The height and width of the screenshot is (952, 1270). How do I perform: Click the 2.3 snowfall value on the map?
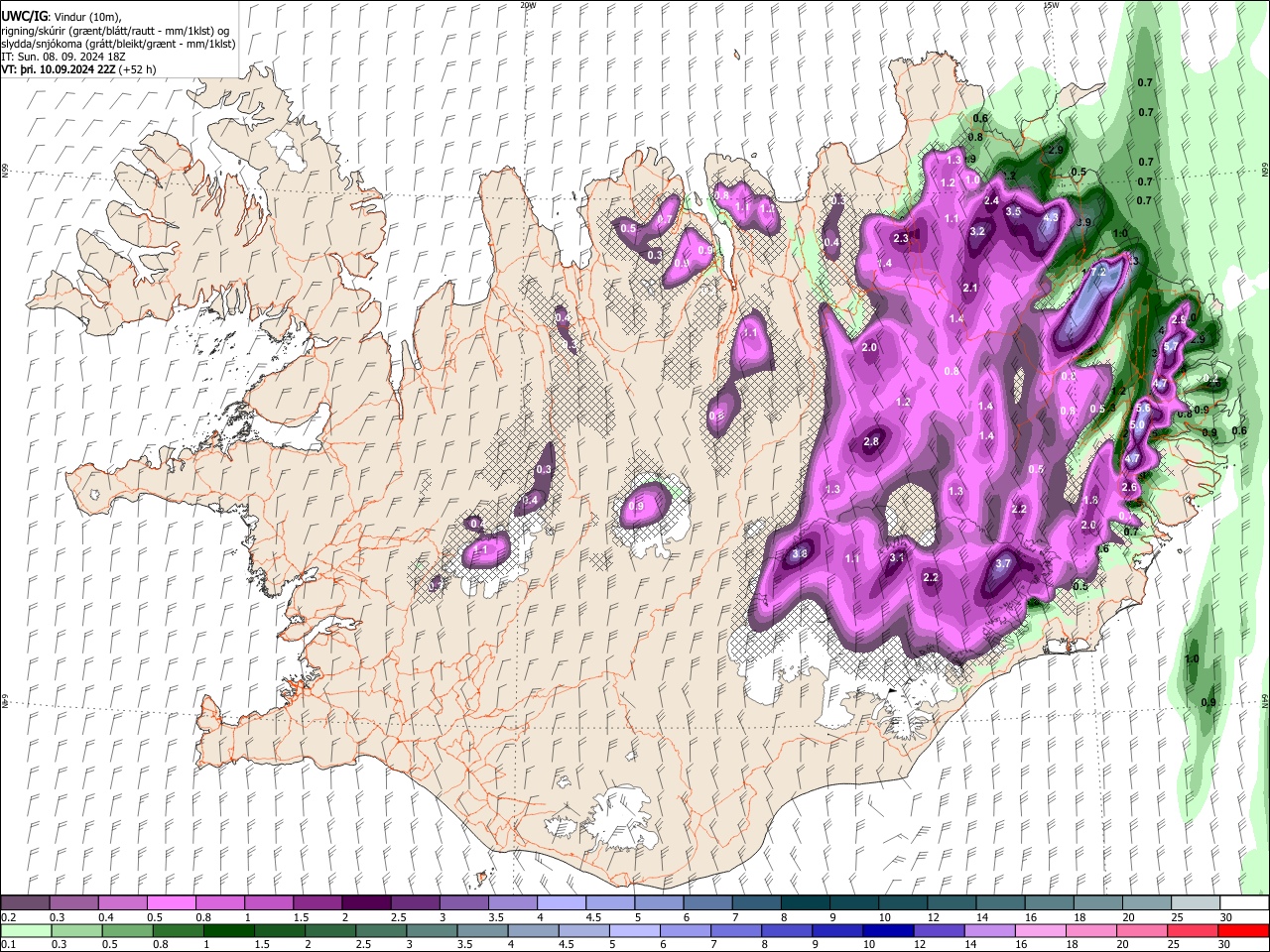pyautogui.click(x=901, y=239)
